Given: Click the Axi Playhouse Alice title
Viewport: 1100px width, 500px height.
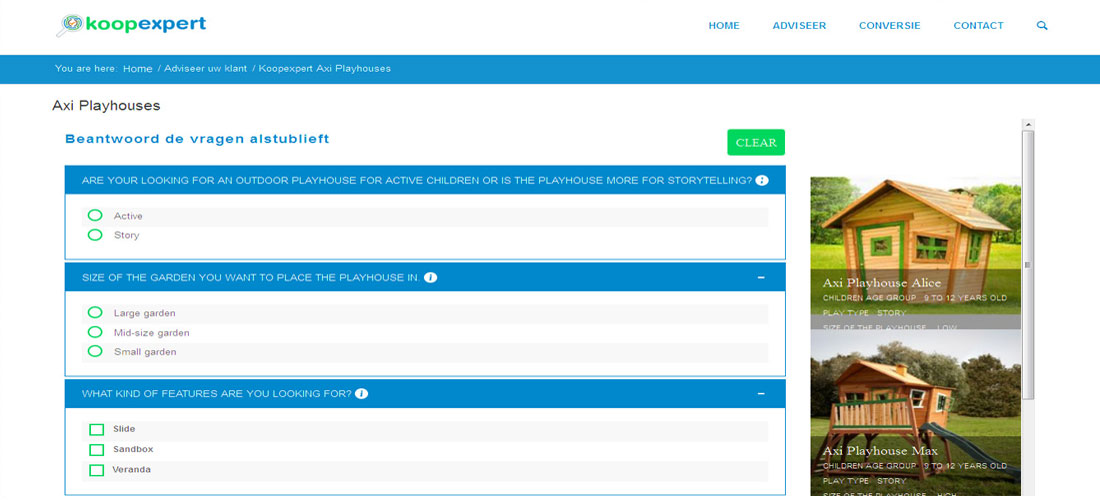Looking at the screenshot, I should (882, 283).
